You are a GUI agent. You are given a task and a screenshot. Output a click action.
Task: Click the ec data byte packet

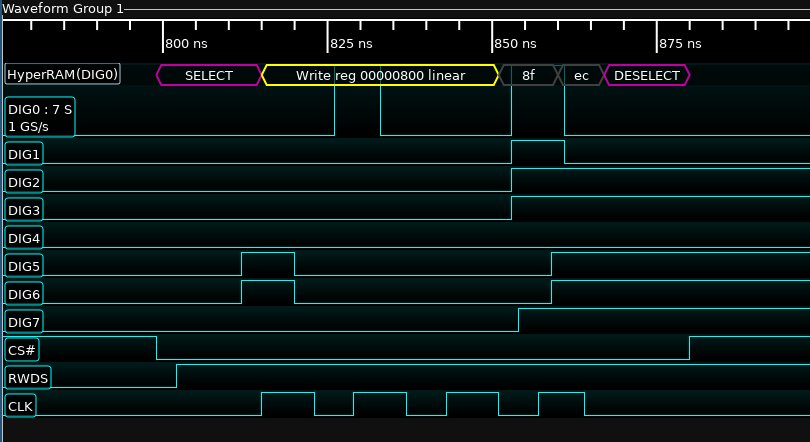coord(581,75)
